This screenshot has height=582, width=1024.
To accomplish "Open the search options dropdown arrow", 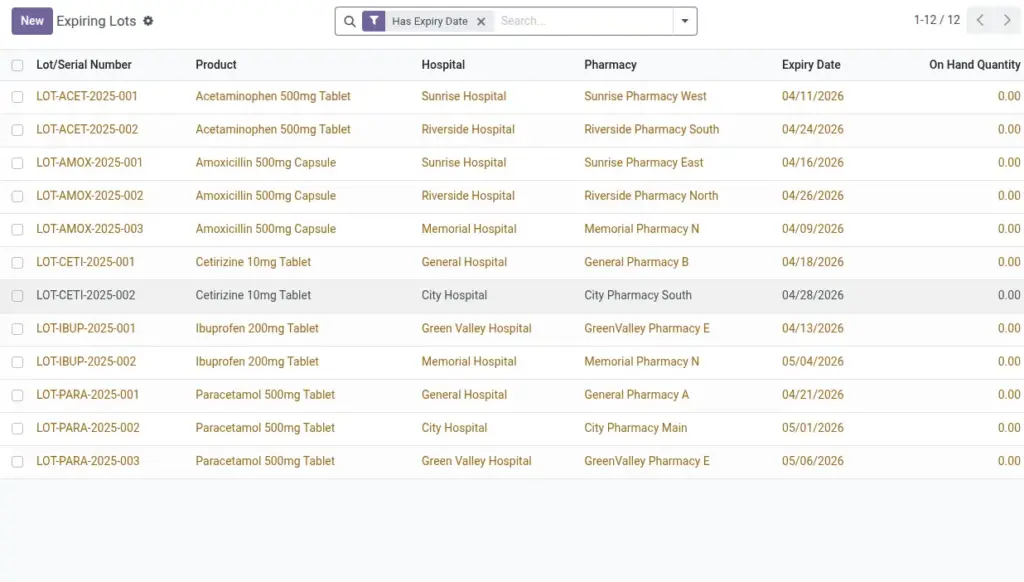I will 684,21.
